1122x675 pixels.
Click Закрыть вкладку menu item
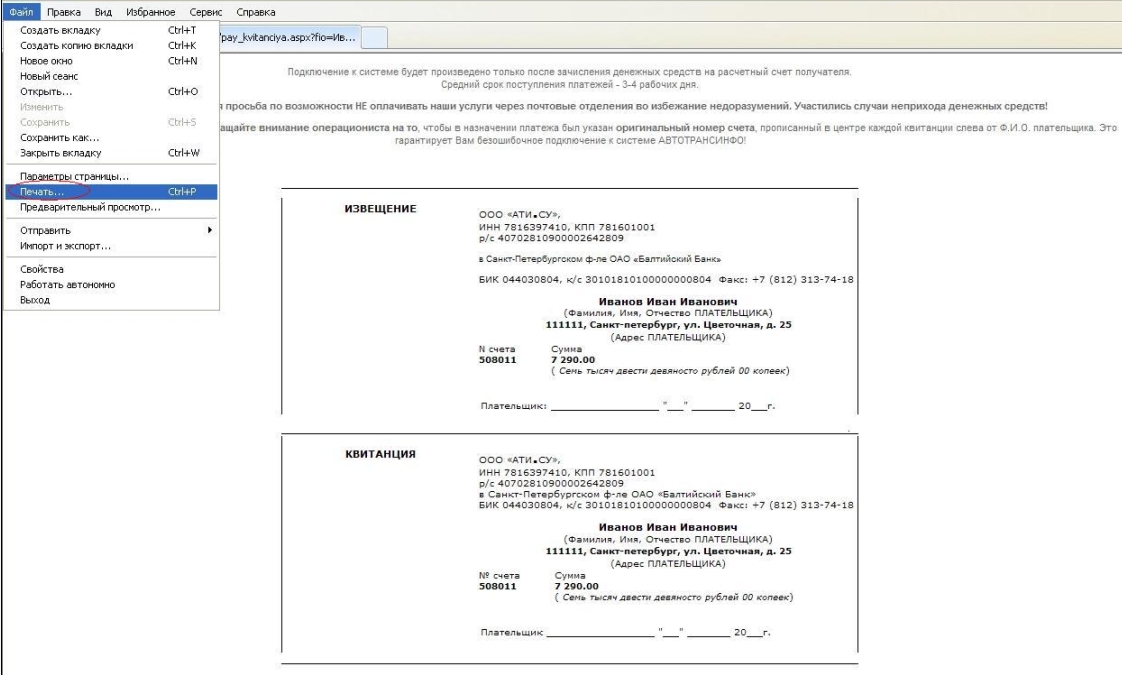(60, 153)
